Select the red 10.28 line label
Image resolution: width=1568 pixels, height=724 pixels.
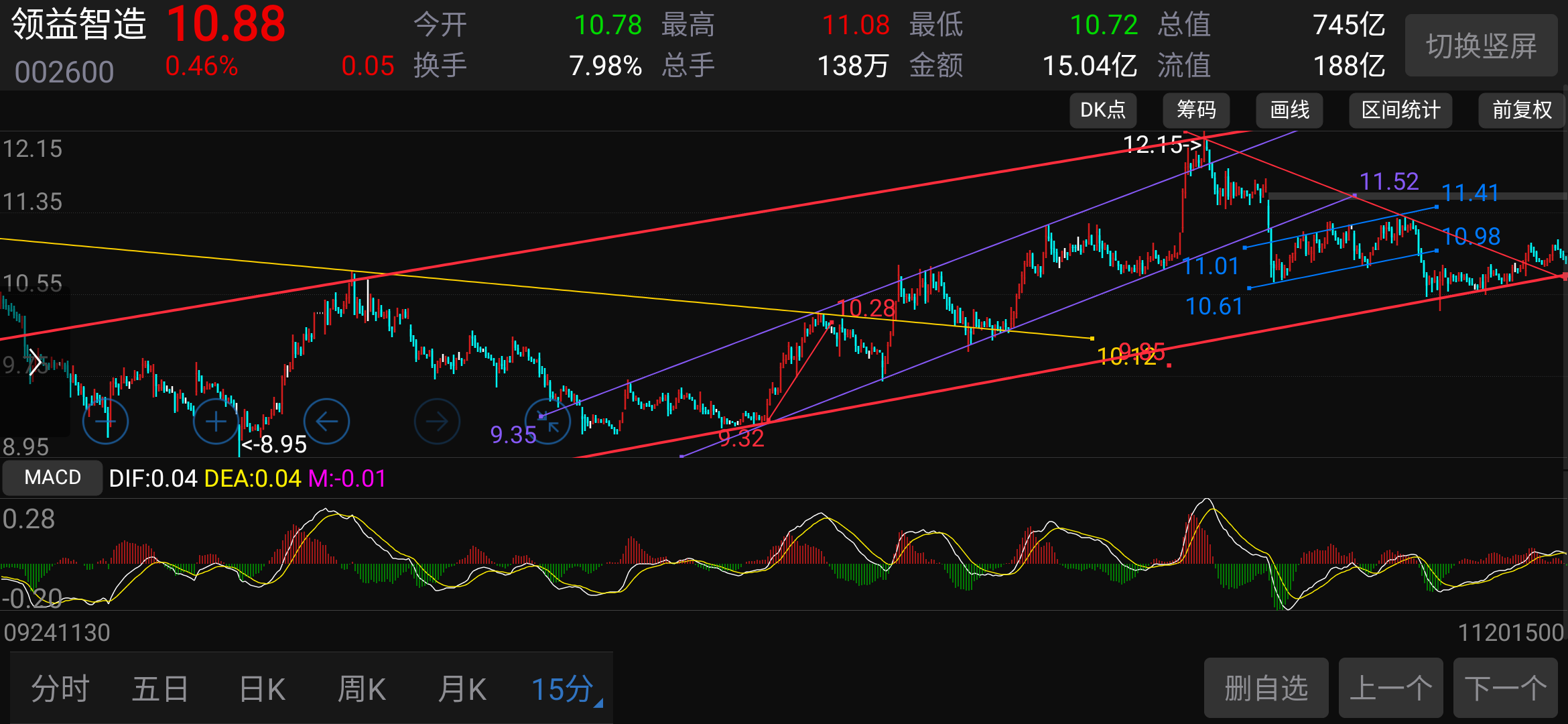click(x=866, y=308)
